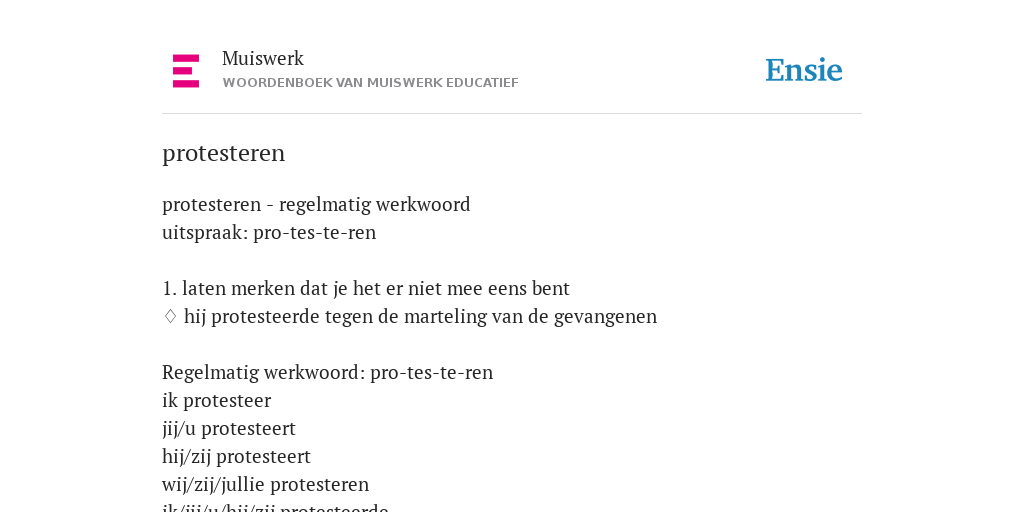The width and height of the screenshot is (1024, 512).
Task: Click the diamond bullet before the example sentence
Action: [170, 316]
